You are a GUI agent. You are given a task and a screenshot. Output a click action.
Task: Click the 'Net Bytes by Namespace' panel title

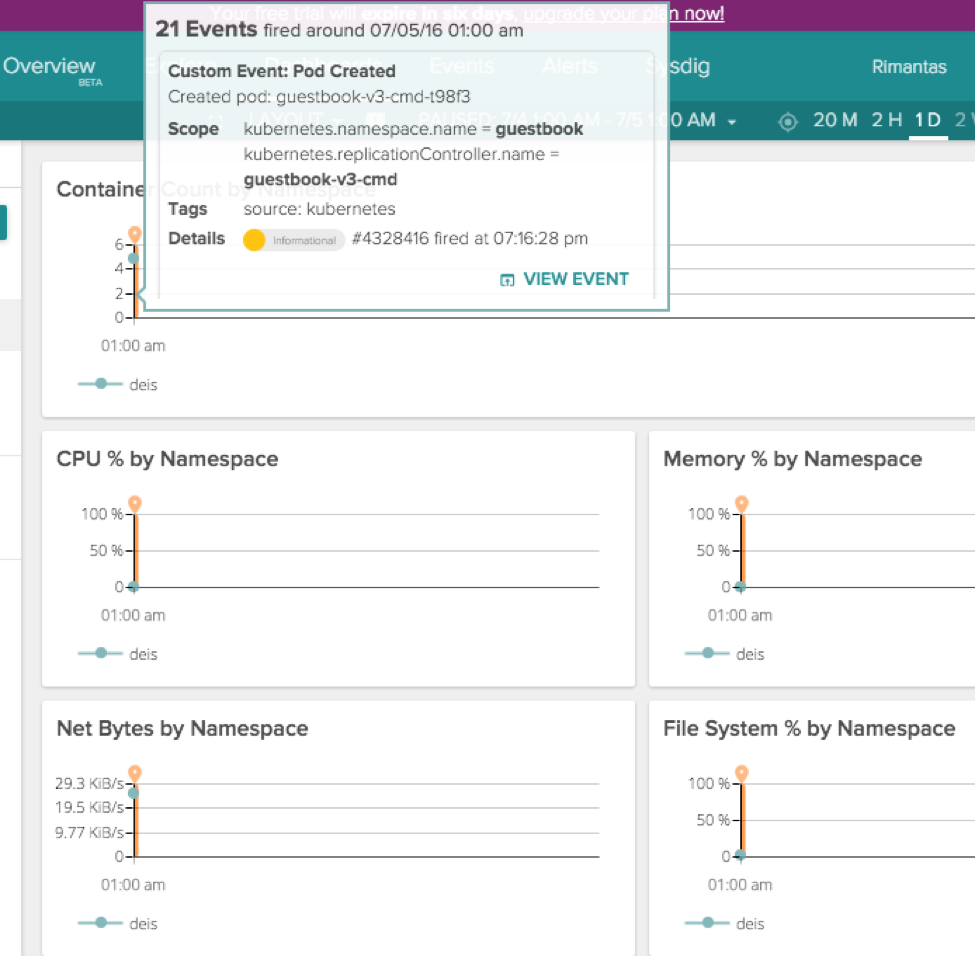point(182,728)
